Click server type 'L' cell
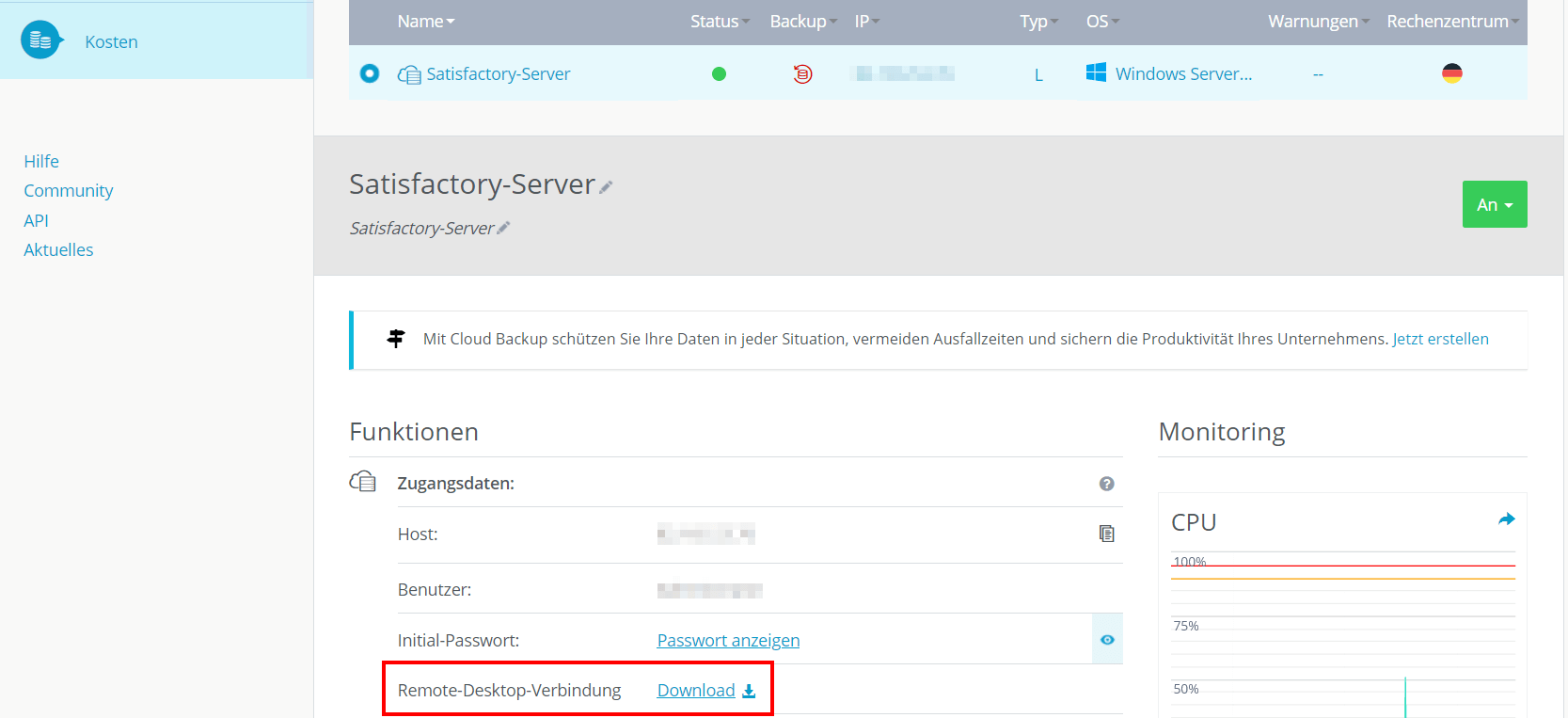1568x718 pixels. [x=1038, y=74]
